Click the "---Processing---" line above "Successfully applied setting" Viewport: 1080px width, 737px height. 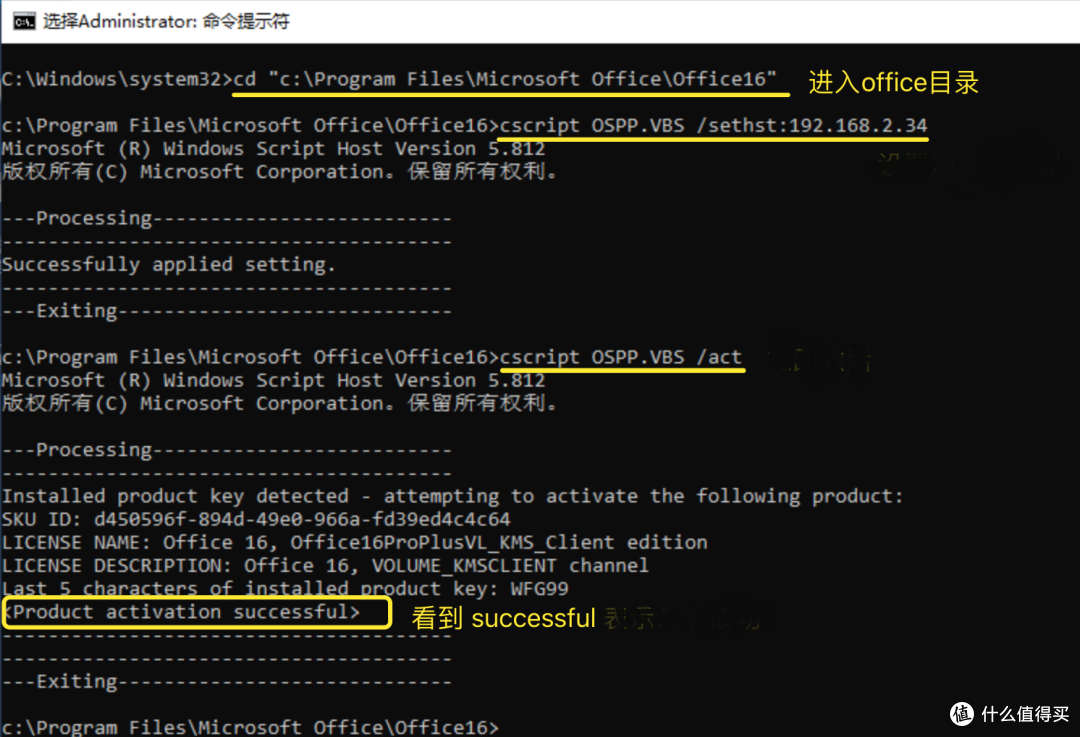coord(227,218)
